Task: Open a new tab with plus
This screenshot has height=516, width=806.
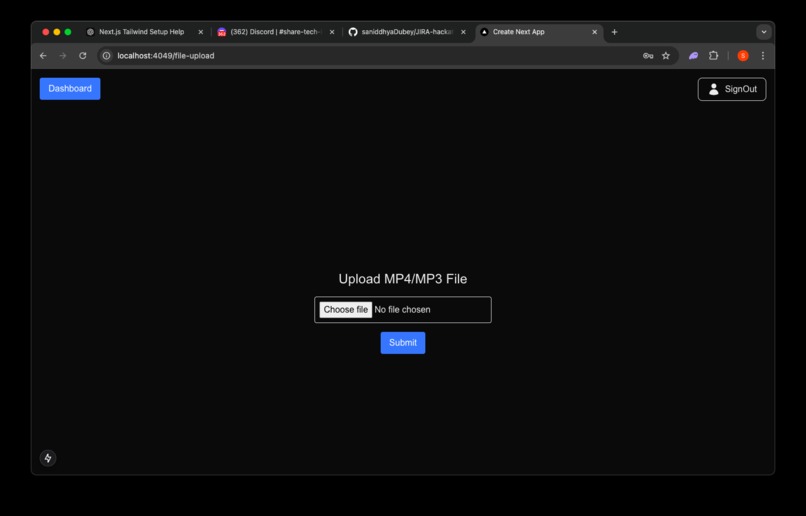Action: coord(614,32)
